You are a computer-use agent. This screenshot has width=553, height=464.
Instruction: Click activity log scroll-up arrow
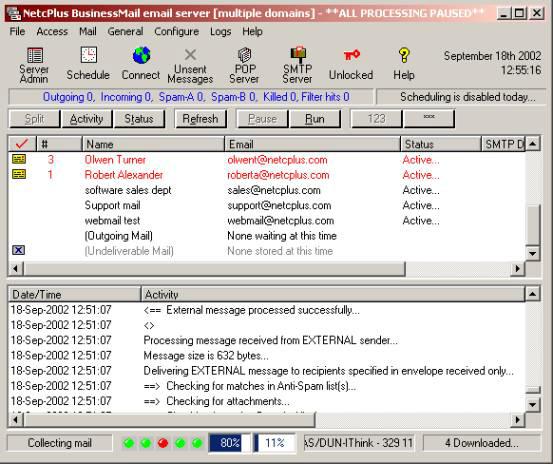click(533, 294)
